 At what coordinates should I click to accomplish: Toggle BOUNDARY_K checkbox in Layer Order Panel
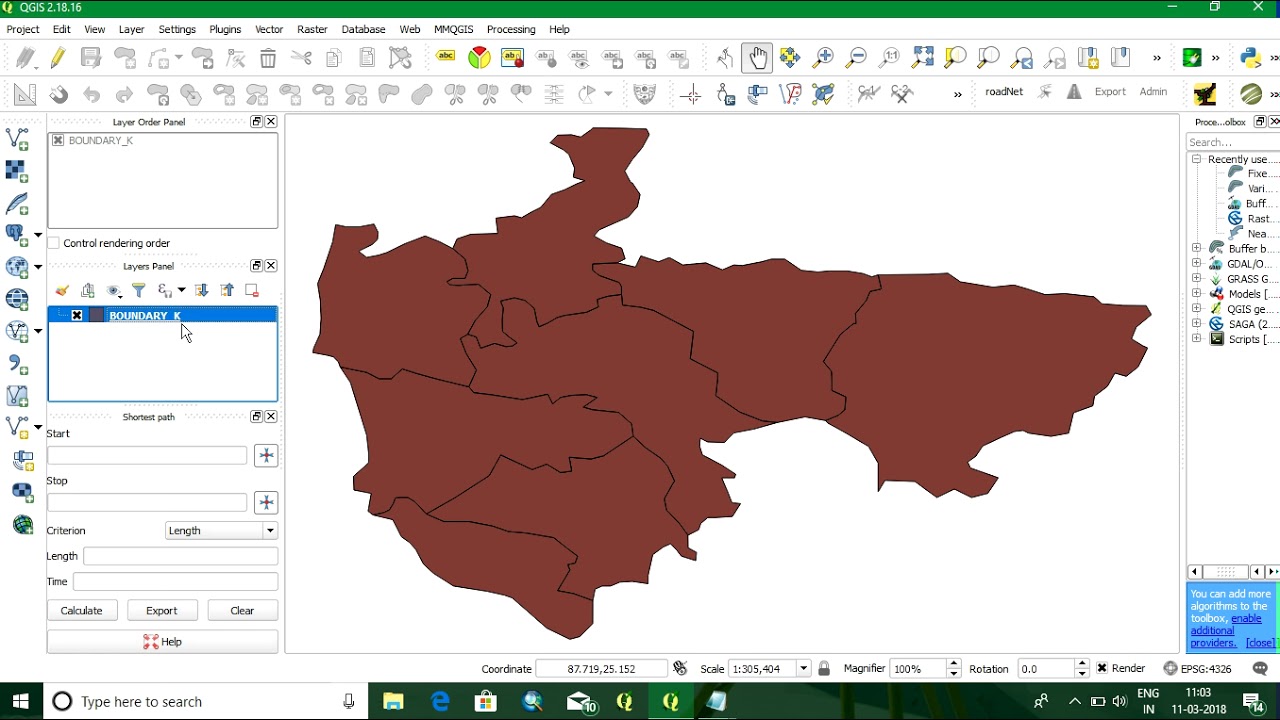pos(58,141)
